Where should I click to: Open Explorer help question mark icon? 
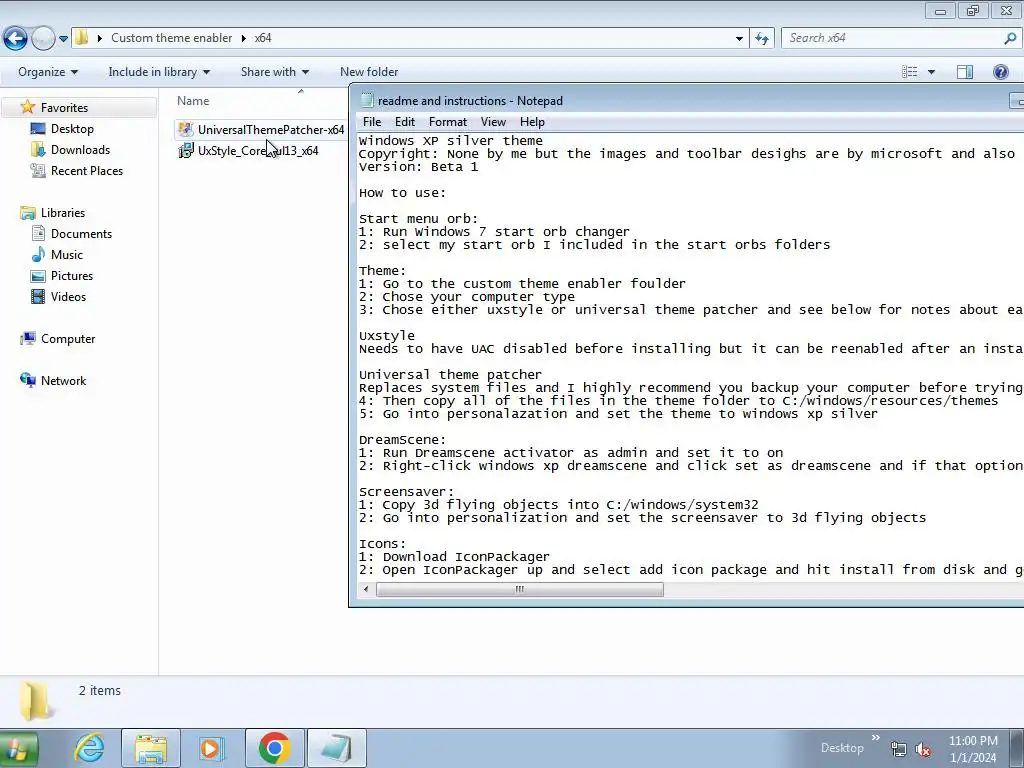[x=1000, y=72]
